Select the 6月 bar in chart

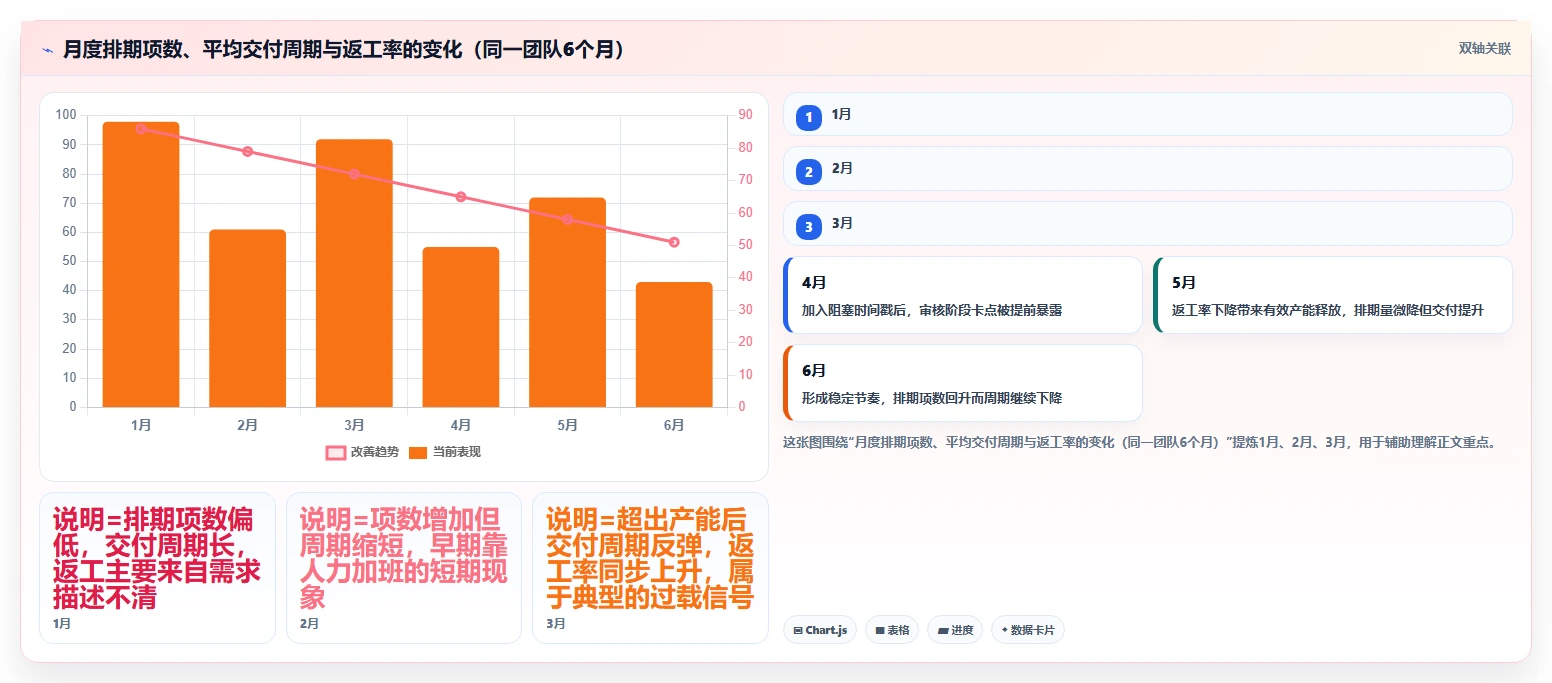674,345
